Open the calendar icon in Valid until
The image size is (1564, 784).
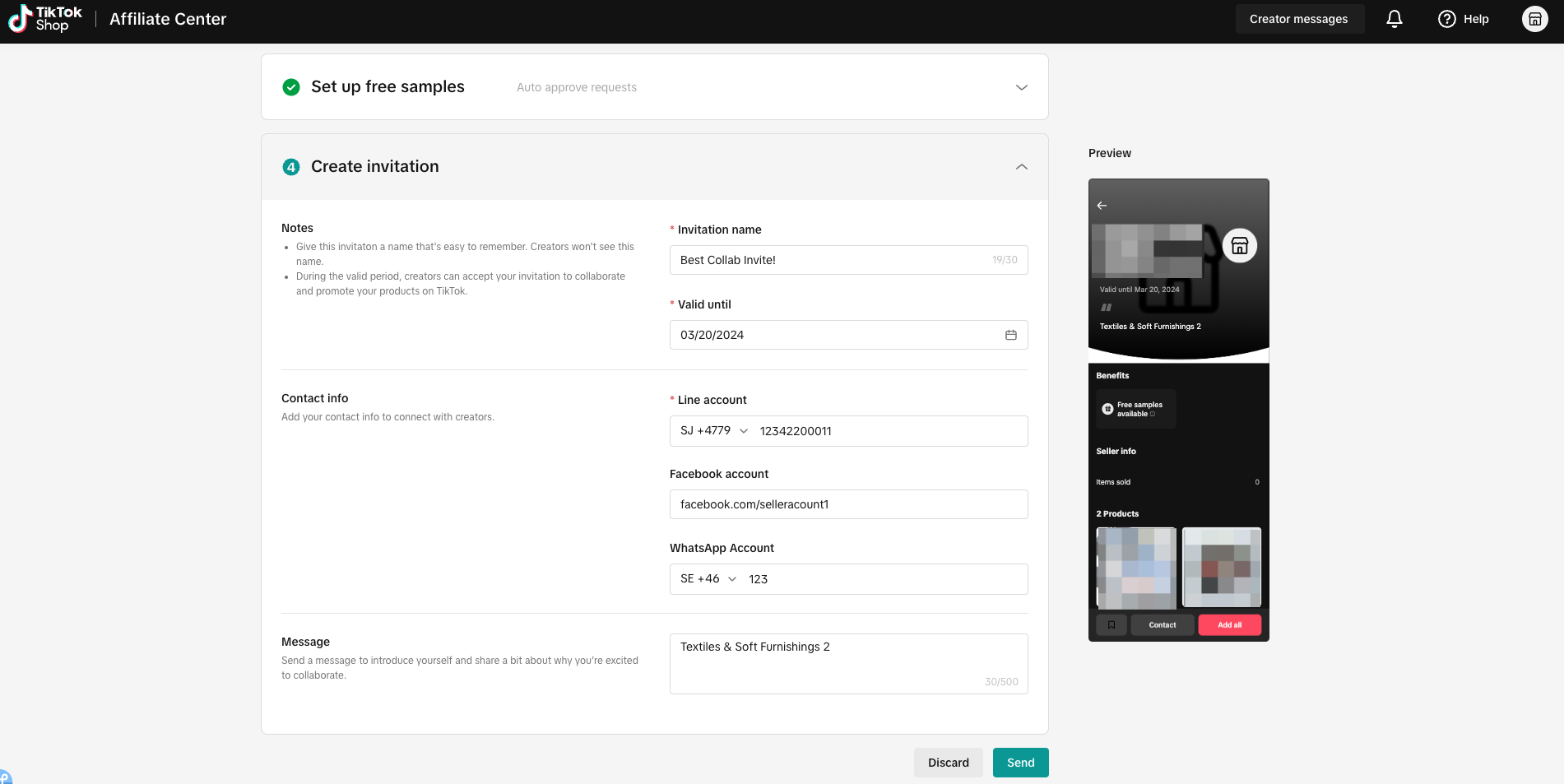click(x=1011, y=335)
